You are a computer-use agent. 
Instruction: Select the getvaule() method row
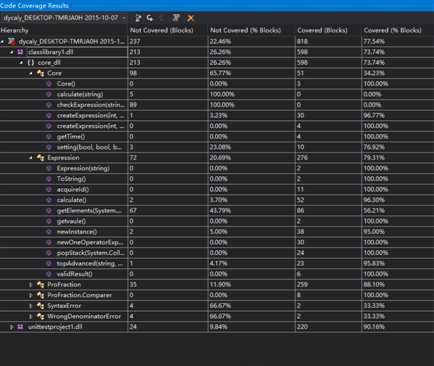click(217, 221)
